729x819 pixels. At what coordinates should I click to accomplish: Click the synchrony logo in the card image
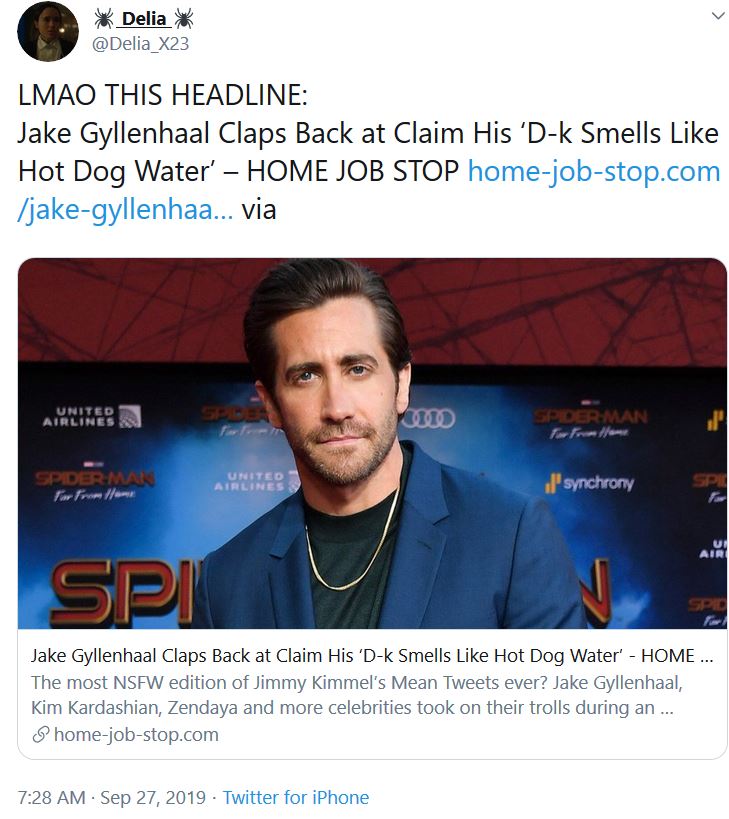tap(590, 483)
